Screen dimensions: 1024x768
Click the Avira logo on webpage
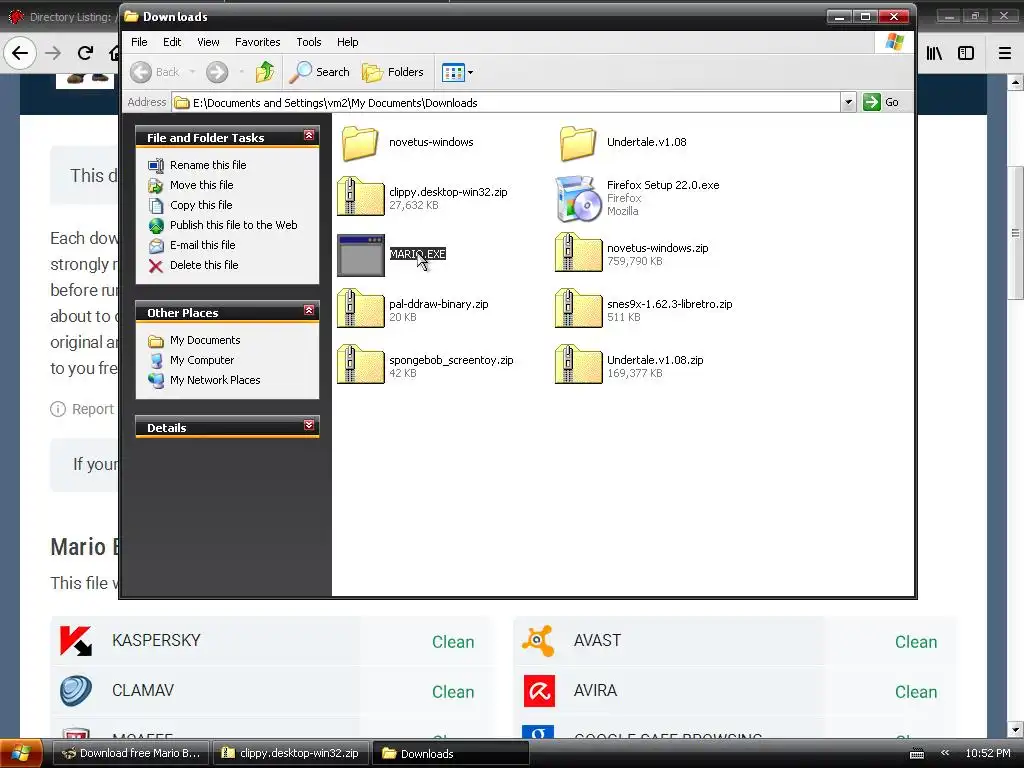pyautogui.click(x=539, y=691)
